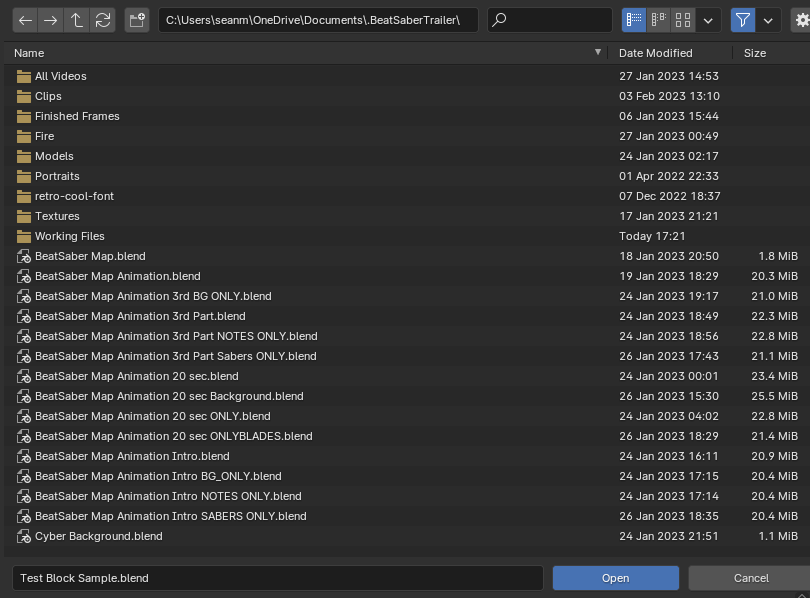Screen dimensions: 810x598
Task: Select the Finished Frames folder icon
Action: point(24,117)
